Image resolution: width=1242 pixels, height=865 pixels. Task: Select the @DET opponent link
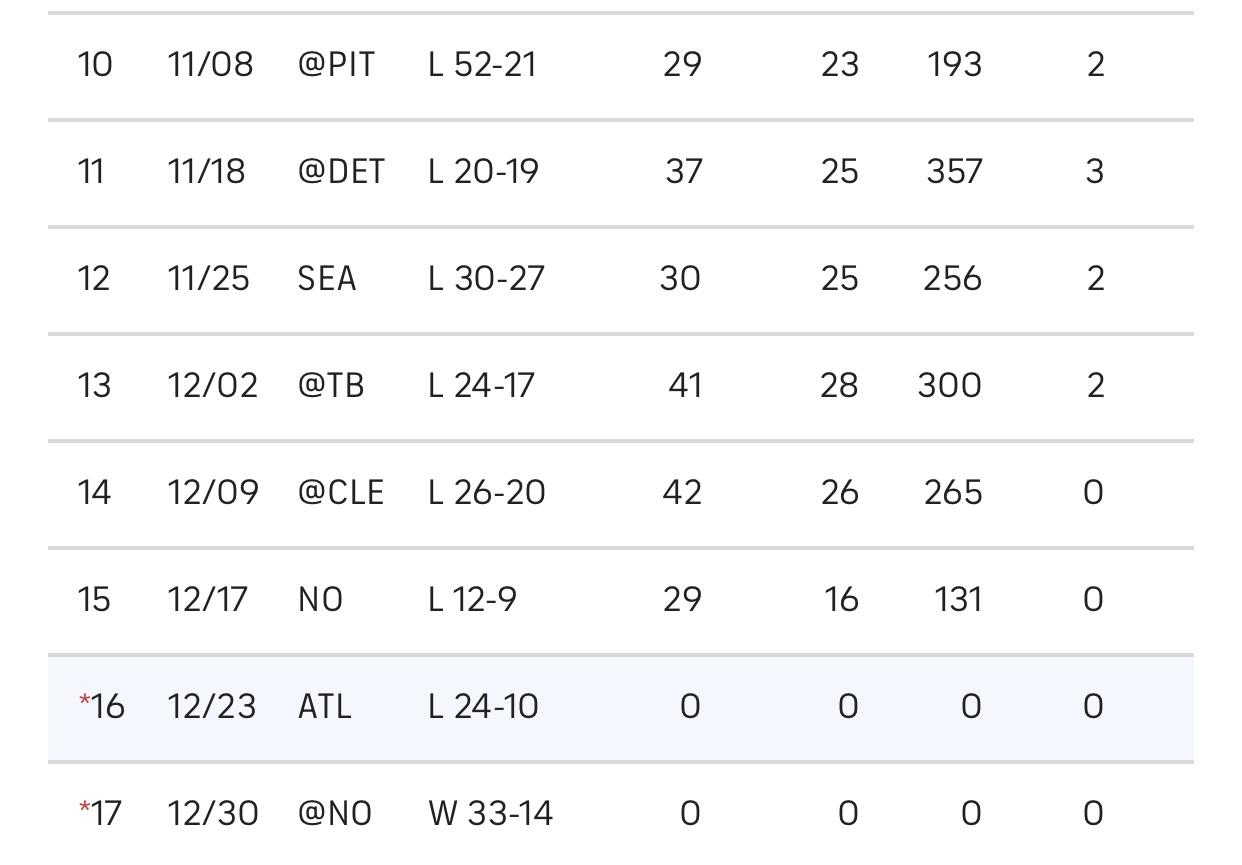[x=340, y=172]
